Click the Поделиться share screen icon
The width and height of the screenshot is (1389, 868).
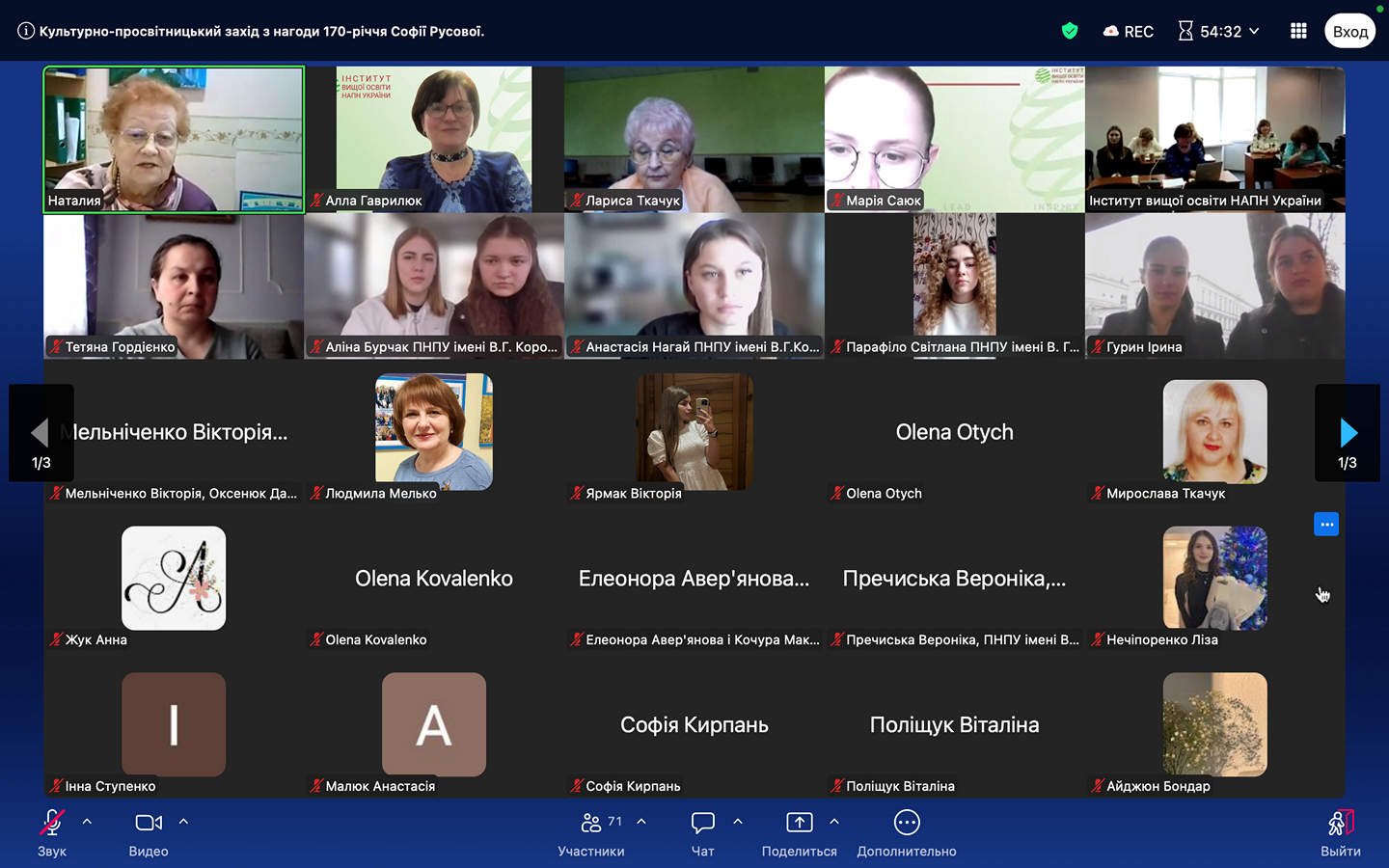[x=799, y=824]
